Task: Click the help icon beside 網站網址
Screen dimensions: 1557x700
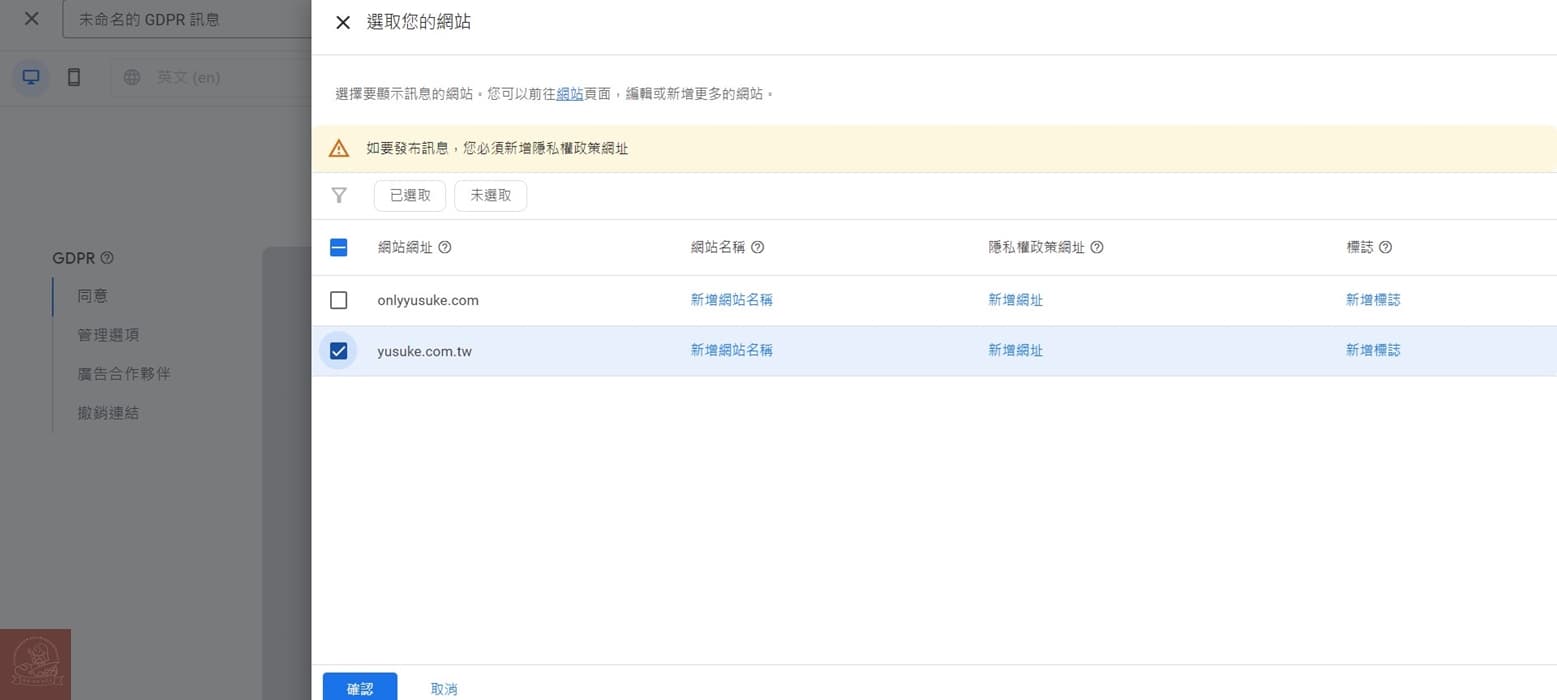Action: pos(445,247)
